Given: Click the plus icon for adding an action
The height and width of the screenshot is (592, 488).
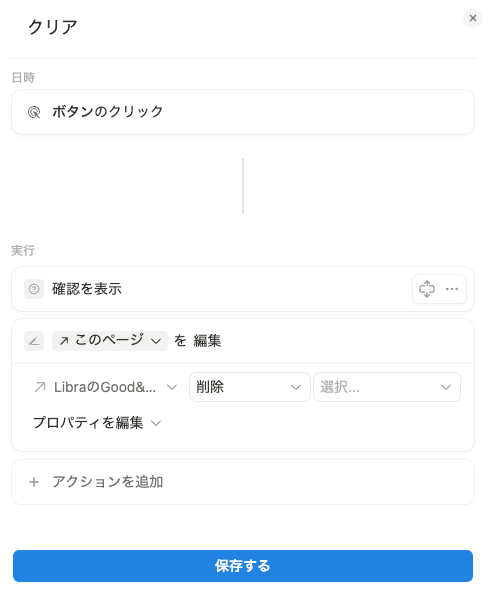Looking at the screenshot, I should coord(34,482).
